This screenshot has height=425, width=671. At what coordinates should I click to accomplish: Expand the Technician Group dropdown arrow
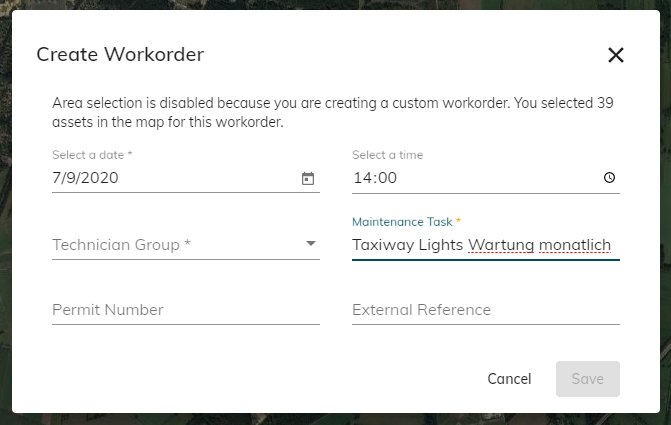(310, 244)
